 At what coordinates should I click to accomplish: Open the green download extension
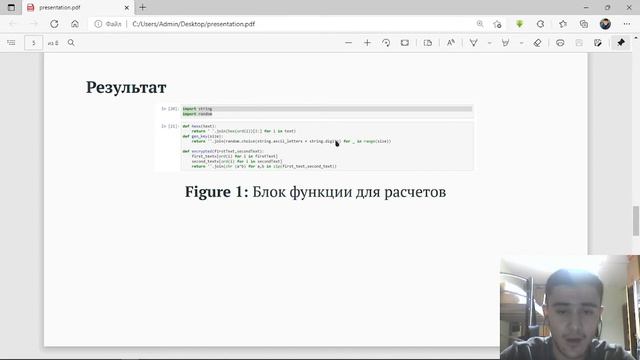click(x=520, y=24)
